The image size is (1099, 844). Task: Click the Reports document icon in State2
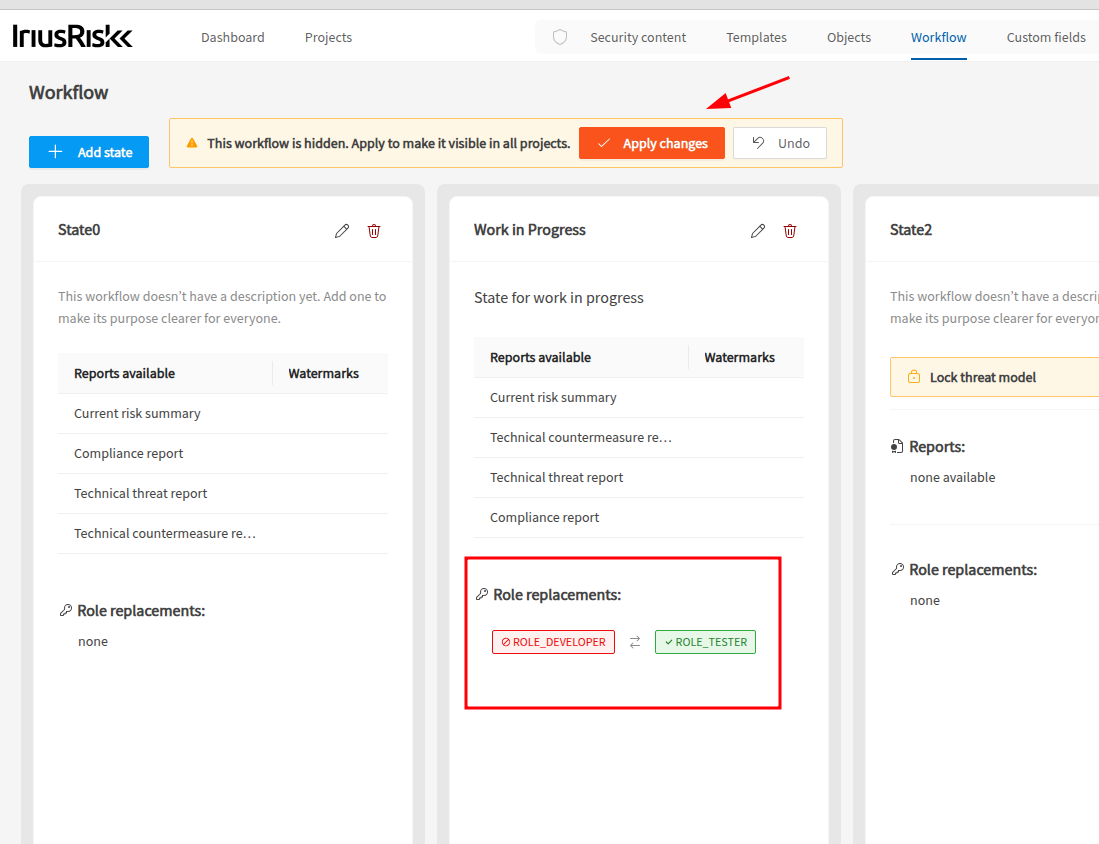[x=897, y=447]
